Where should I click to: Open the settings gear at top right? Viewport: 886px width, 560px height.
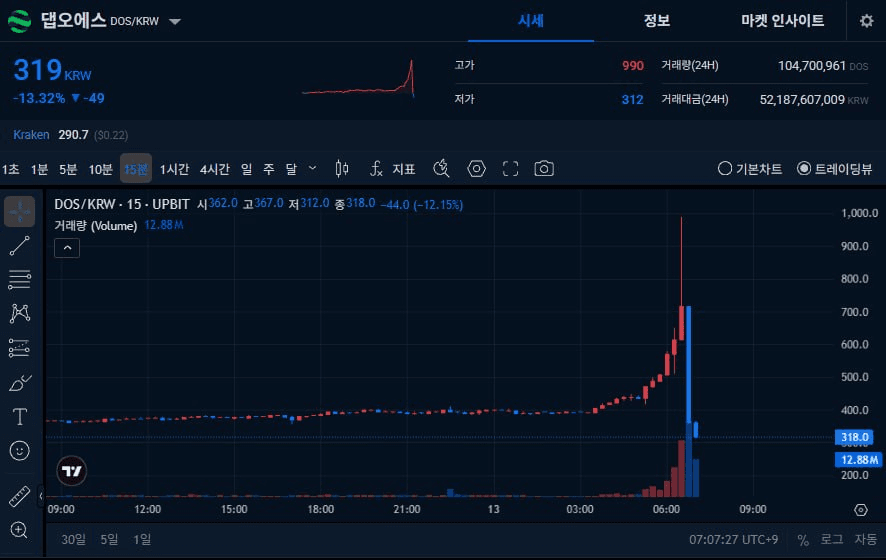point(866,21)
